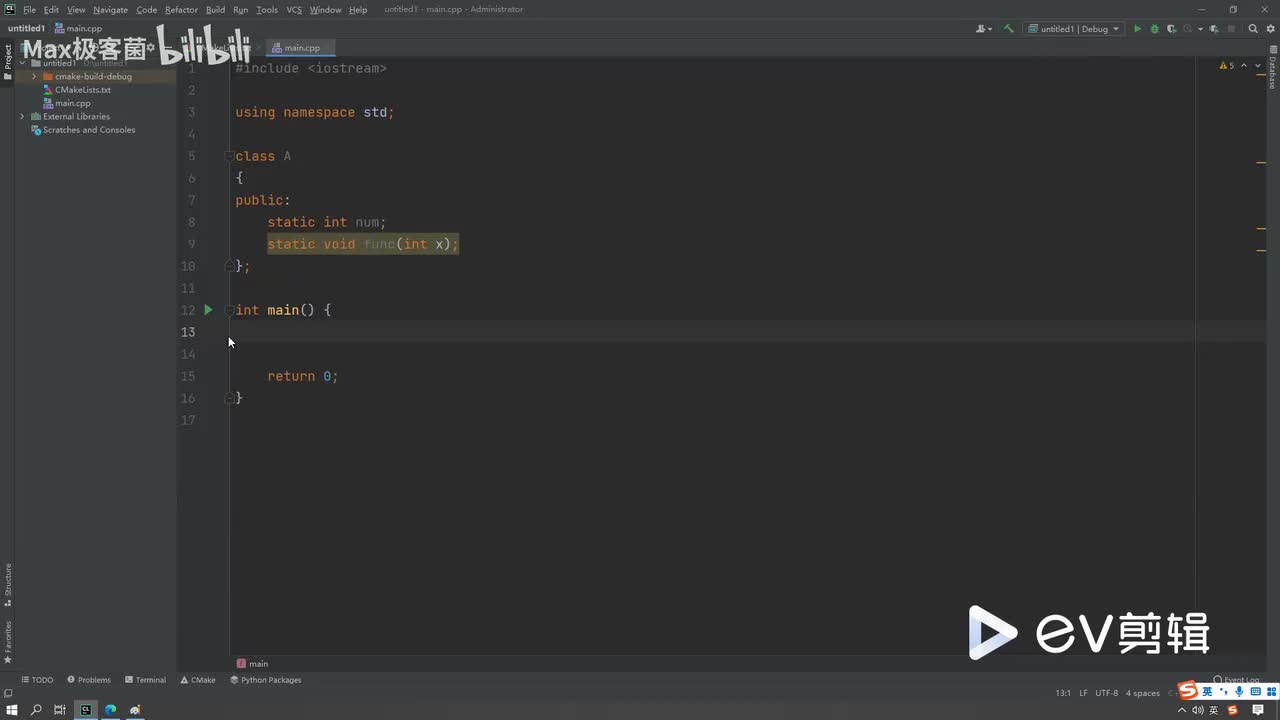Open Search Everywhere magnifier icon
Viewport: 1280px width, 720px height.
[x=1253, y=29]
